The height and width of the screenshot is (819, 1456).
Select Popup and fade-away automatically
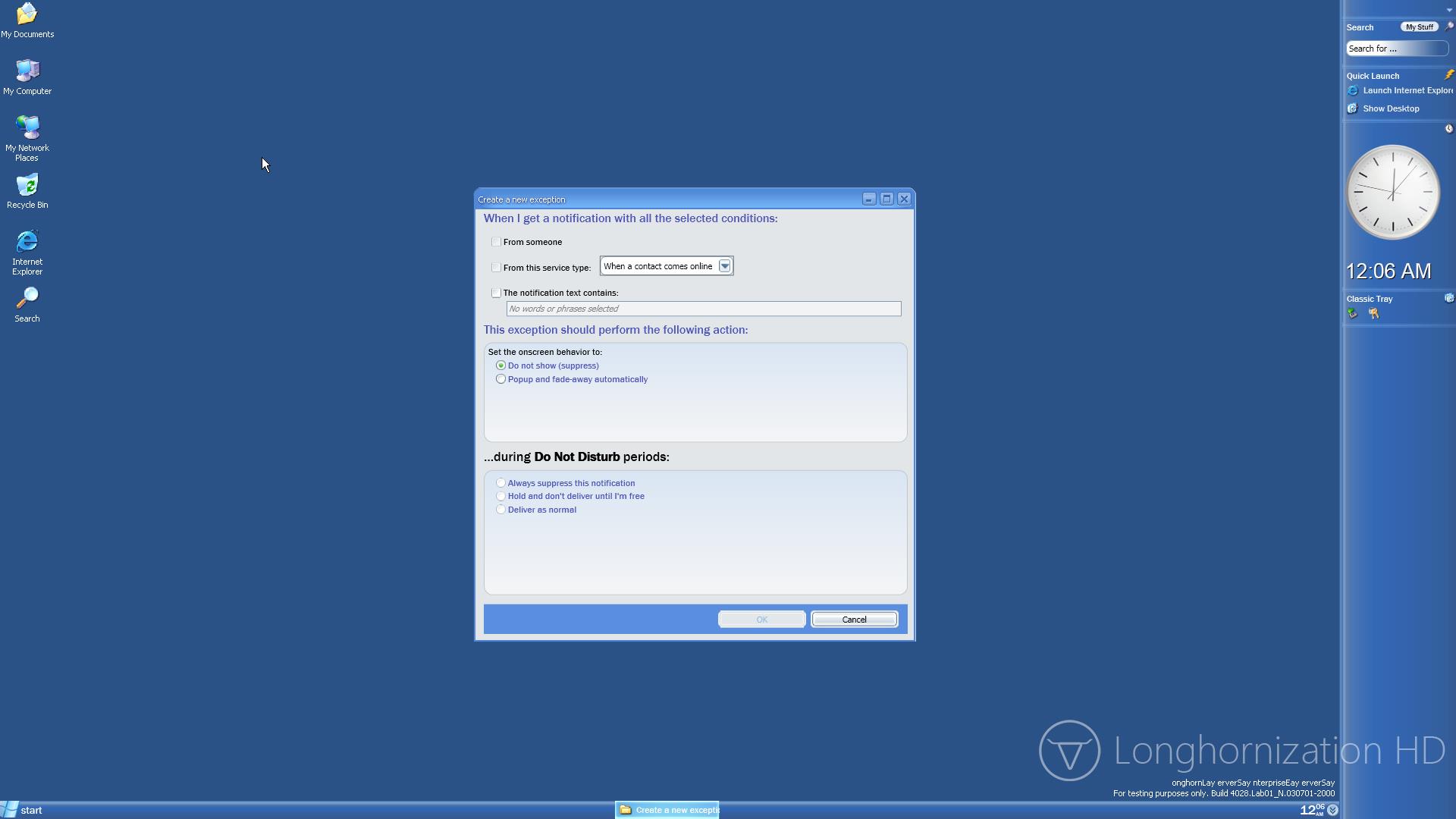(500, 379)
